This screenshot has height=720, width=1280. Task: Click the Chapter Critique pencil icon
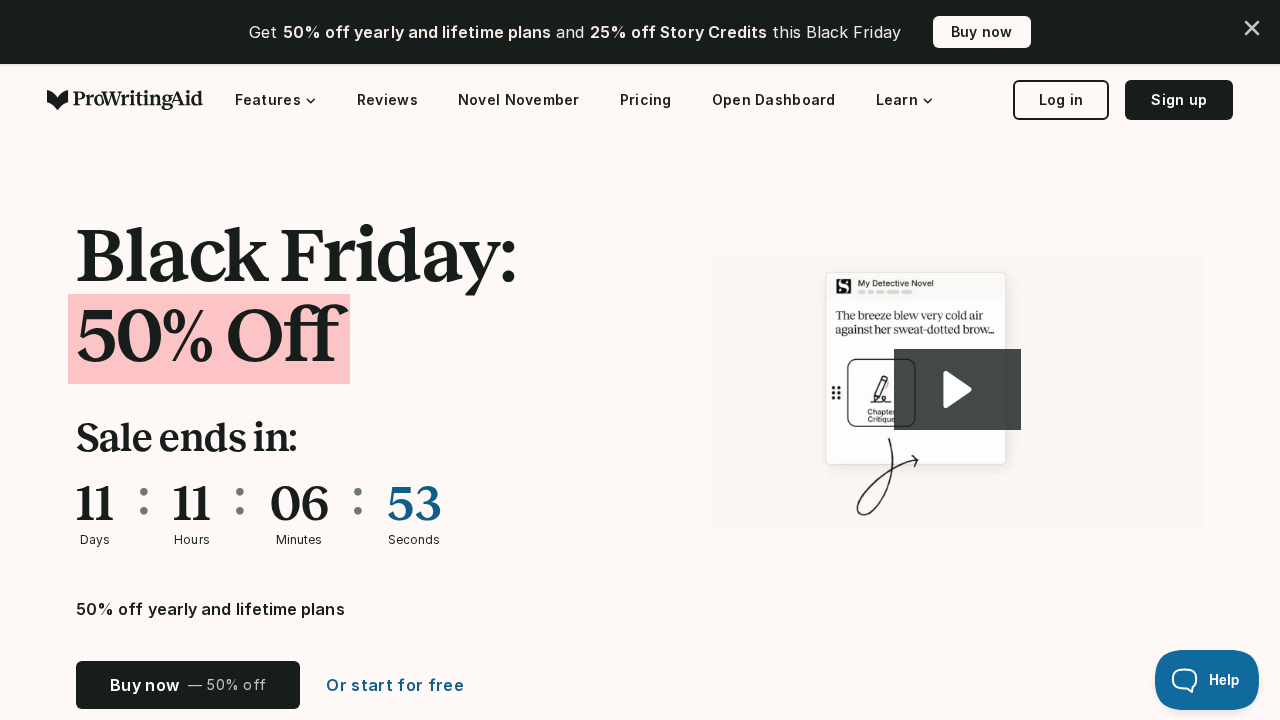[880, 388]
